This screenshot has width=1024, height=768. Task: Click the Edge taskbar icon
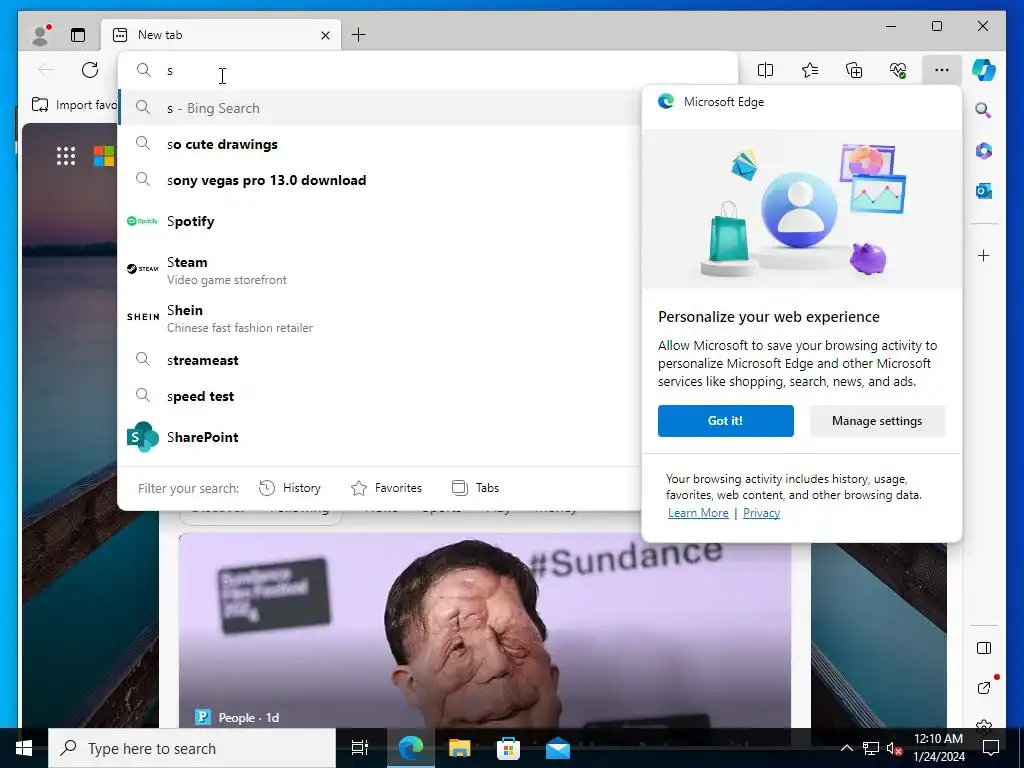coord(411,748)
